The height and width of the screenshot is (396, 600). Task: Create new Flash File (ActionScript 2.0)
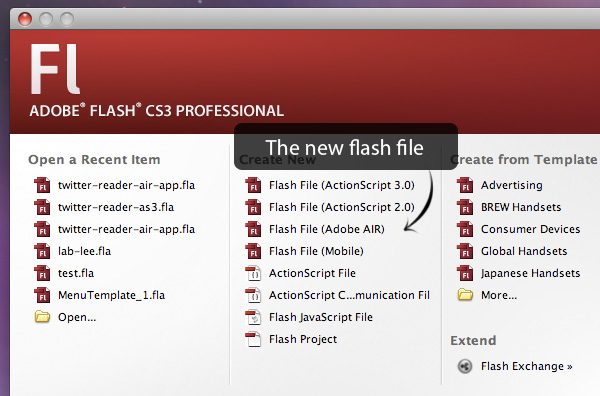[x=342, y=207]
